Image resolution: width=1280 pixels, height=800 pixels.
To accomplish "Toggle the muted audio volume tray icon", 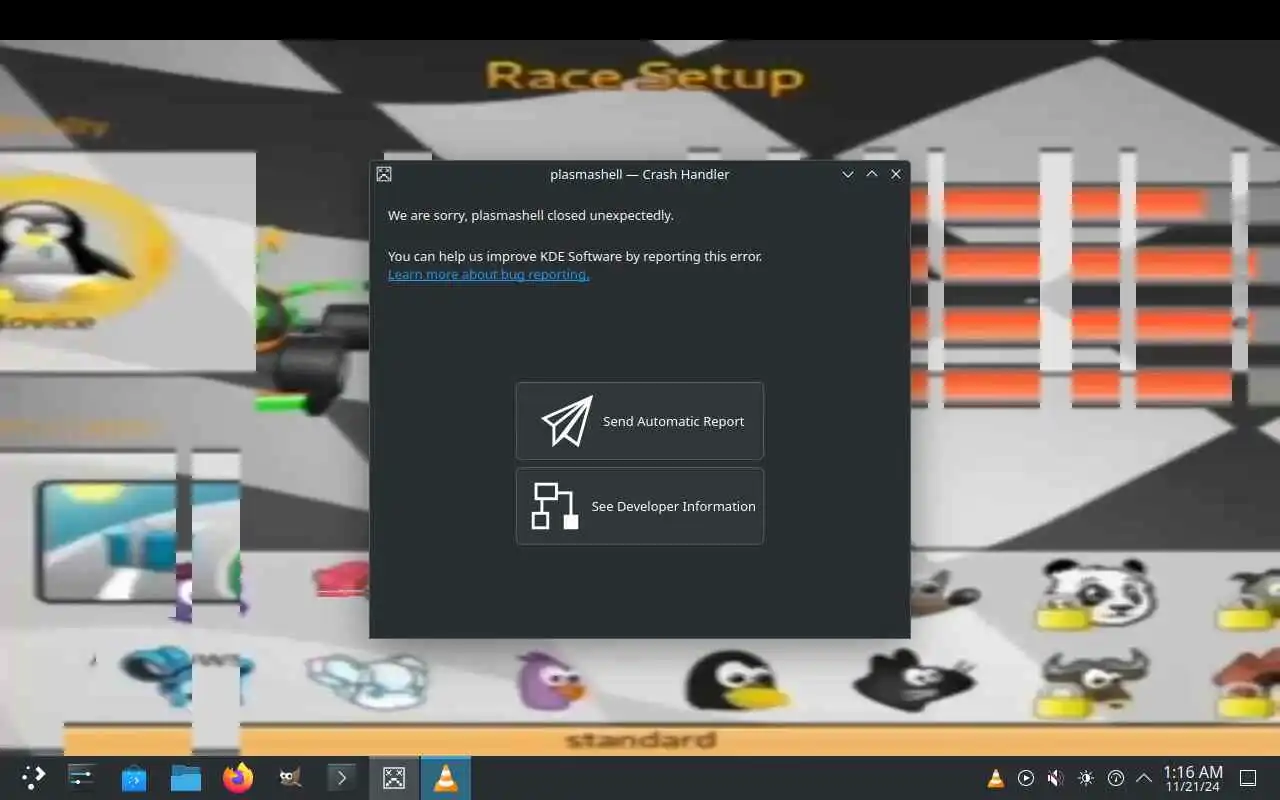I will (x=1056, y=778).
